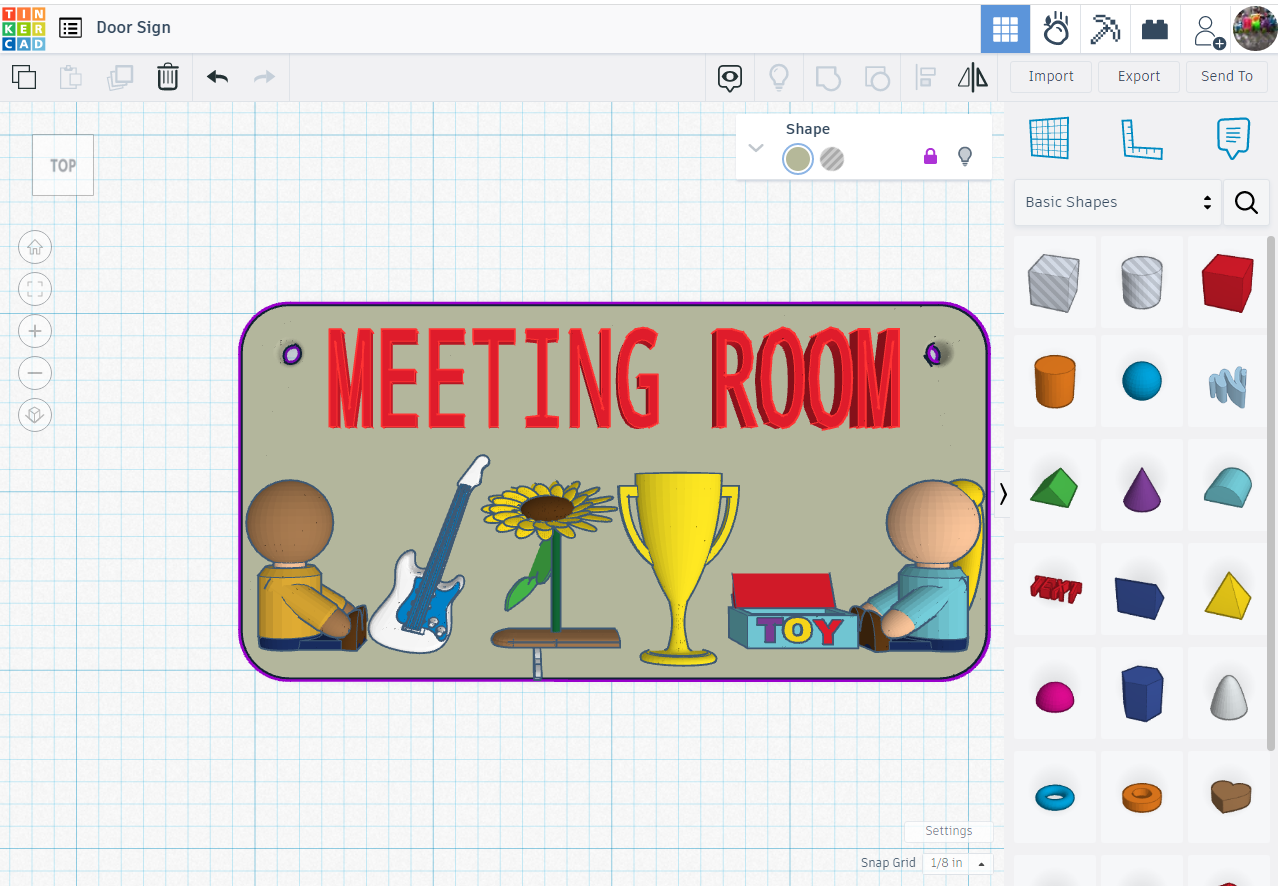Select the blue Sphere shape
The width and height of the screenshot is (1278, 886).
coord(1141,381)
